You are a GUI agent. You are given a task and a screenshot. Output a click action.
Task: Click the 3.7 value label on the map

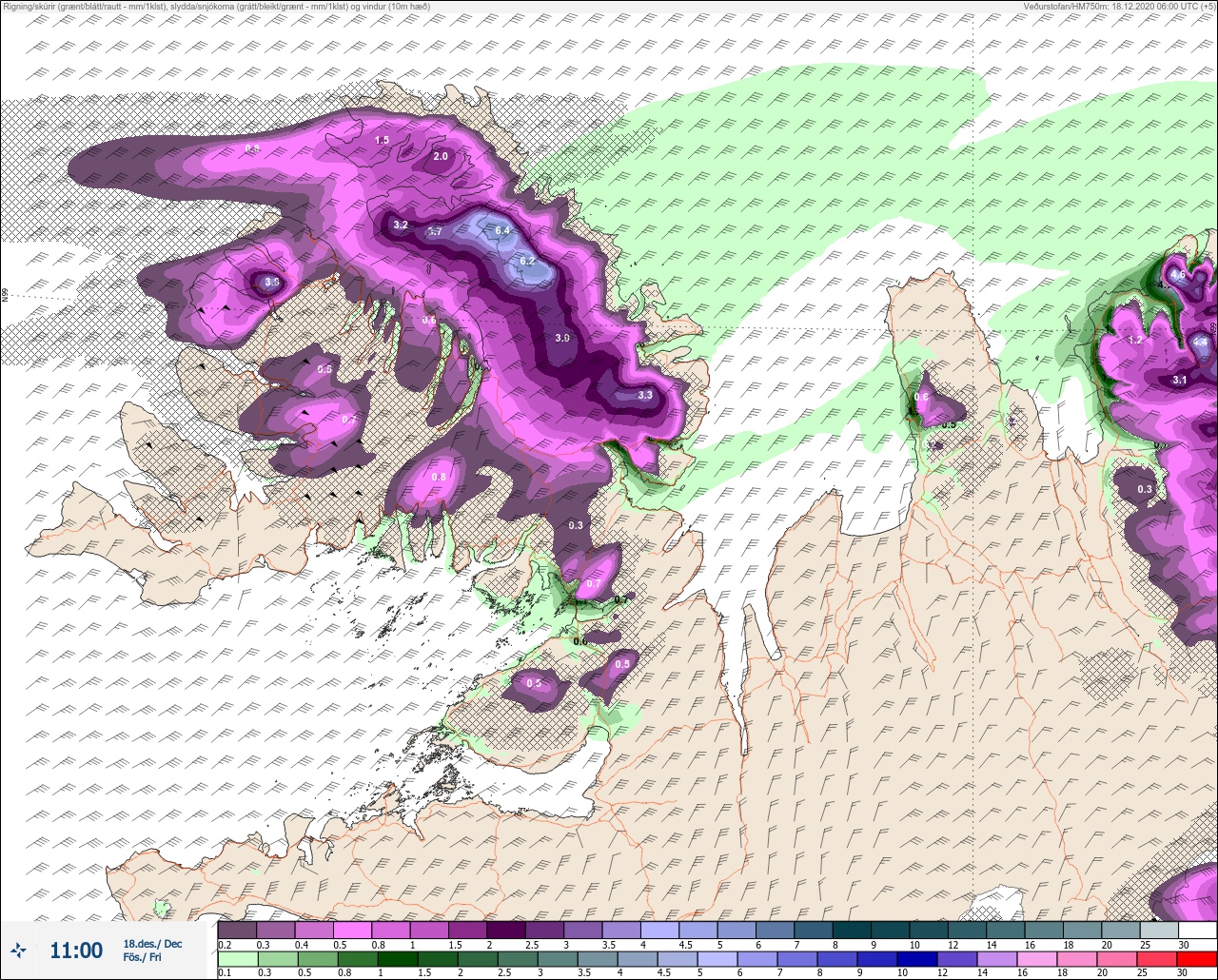tap(435, 231)
